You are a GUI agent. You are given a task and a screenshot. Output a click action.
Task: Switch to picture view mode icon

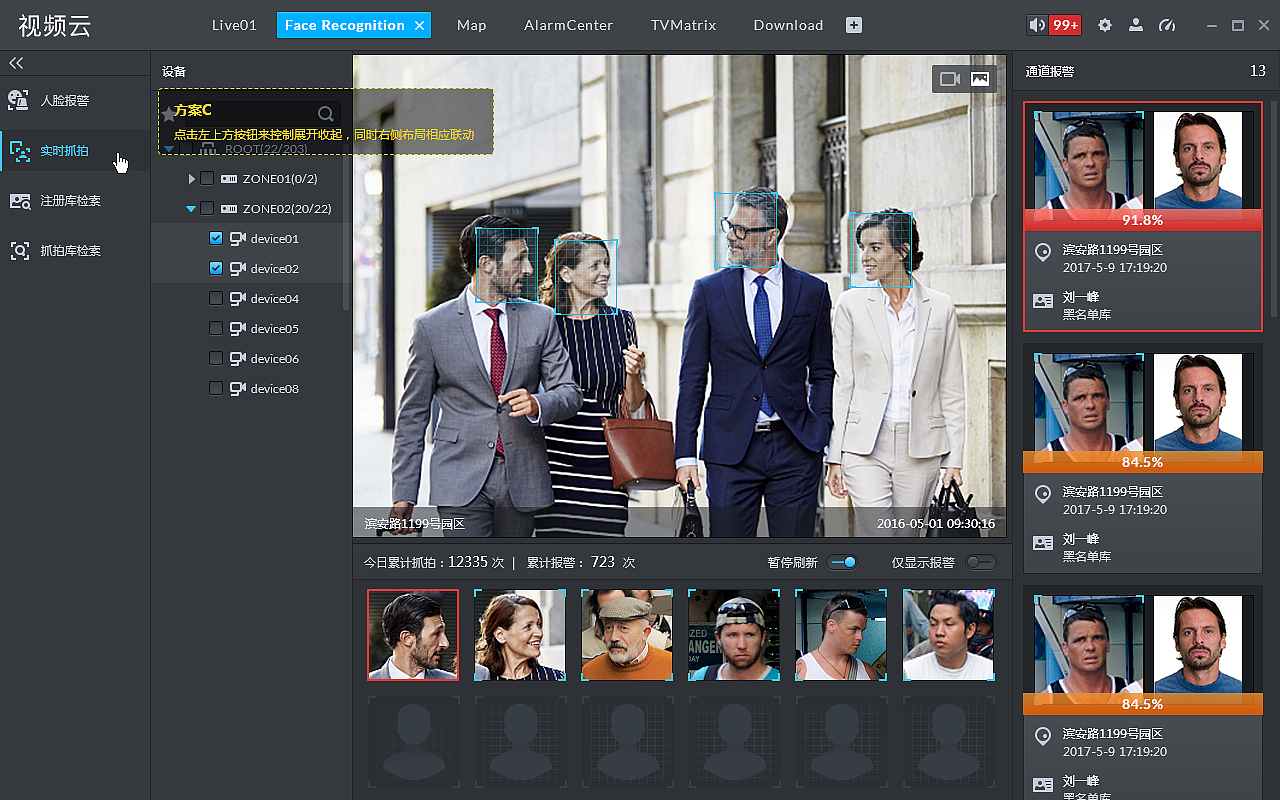(x=980, y=79)
